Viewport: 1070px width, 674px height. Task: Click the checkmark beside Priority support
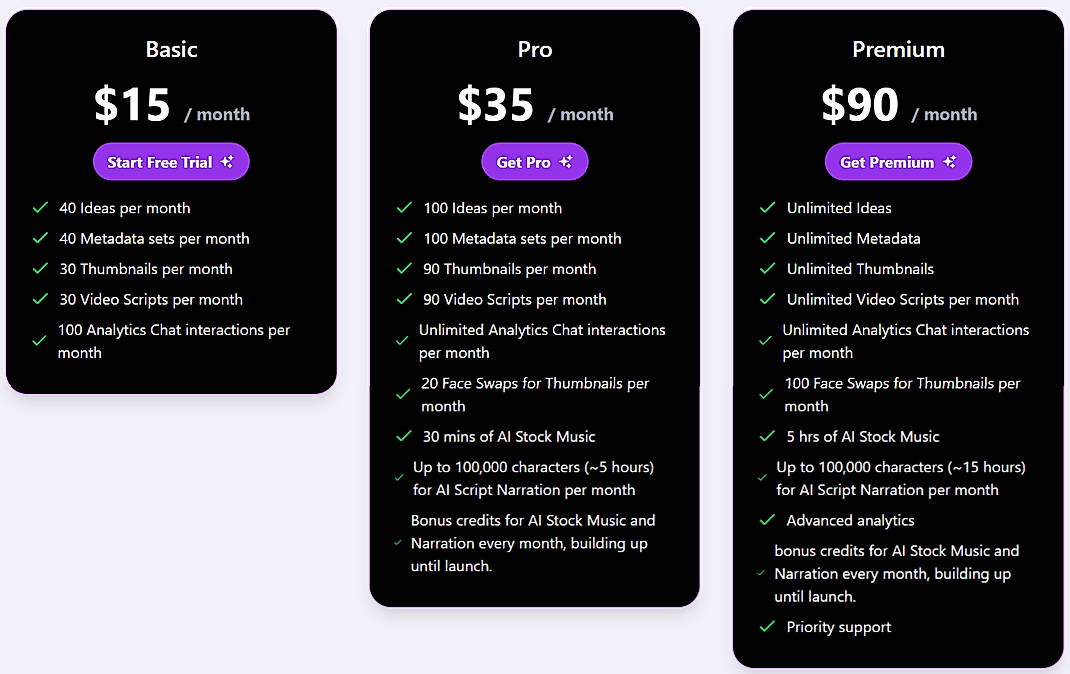point(767,627)
